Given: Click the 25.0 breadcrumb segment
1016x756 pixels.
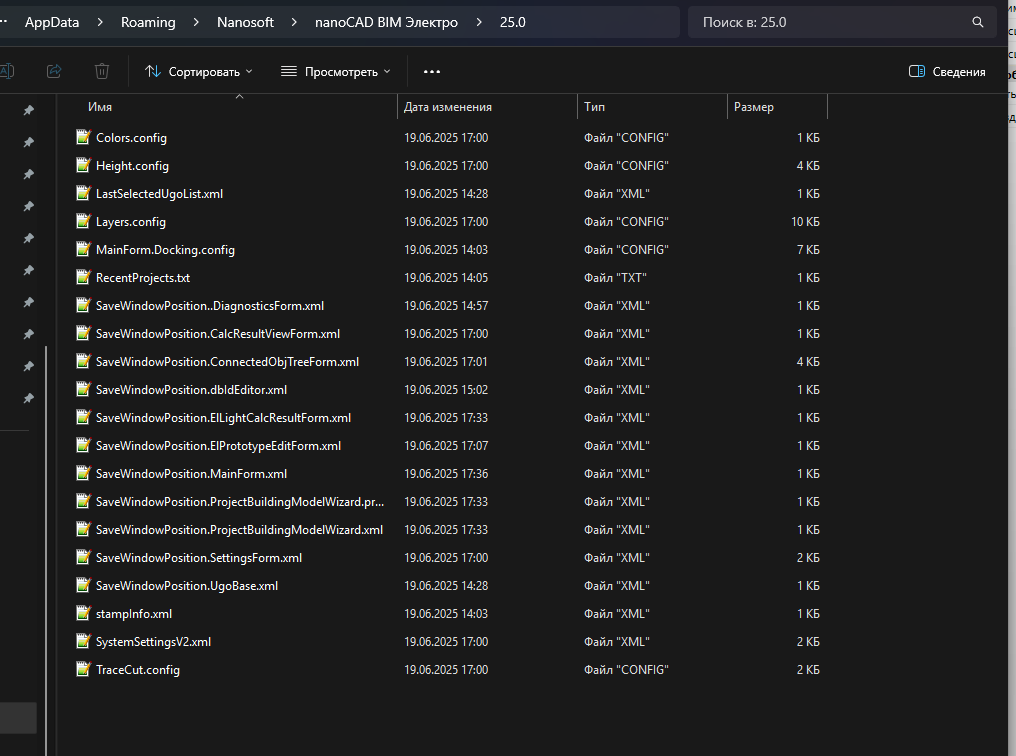Looking at the screenshot, I should (513, 22).
